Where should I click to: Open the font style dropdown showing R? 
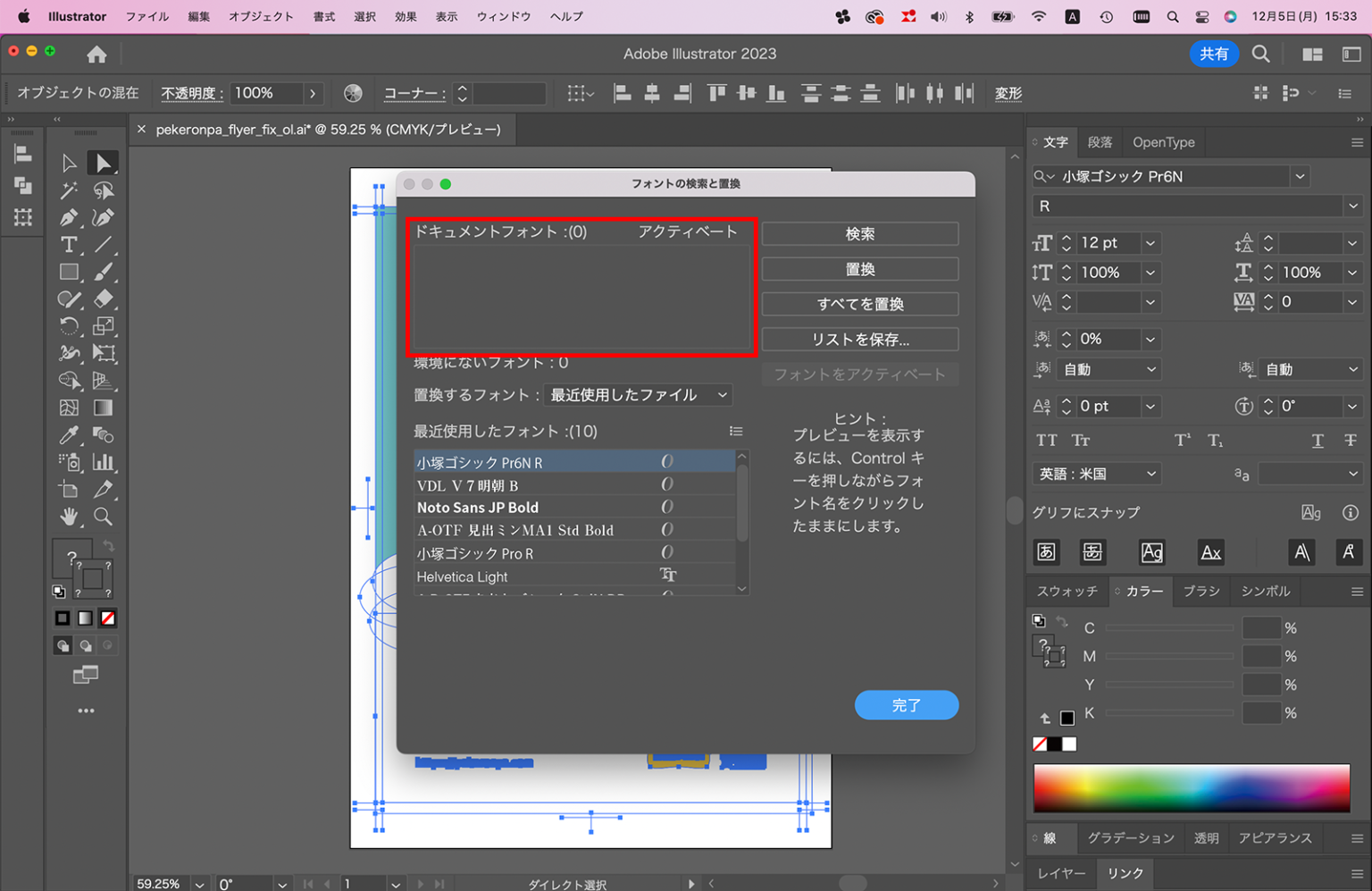[1351, 206]
